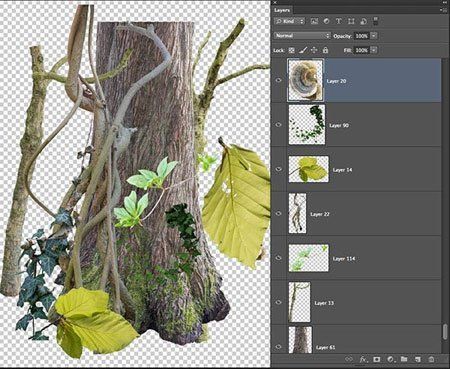
Task: Hide Layer 20 with eye icon
Action: [279, 80]
